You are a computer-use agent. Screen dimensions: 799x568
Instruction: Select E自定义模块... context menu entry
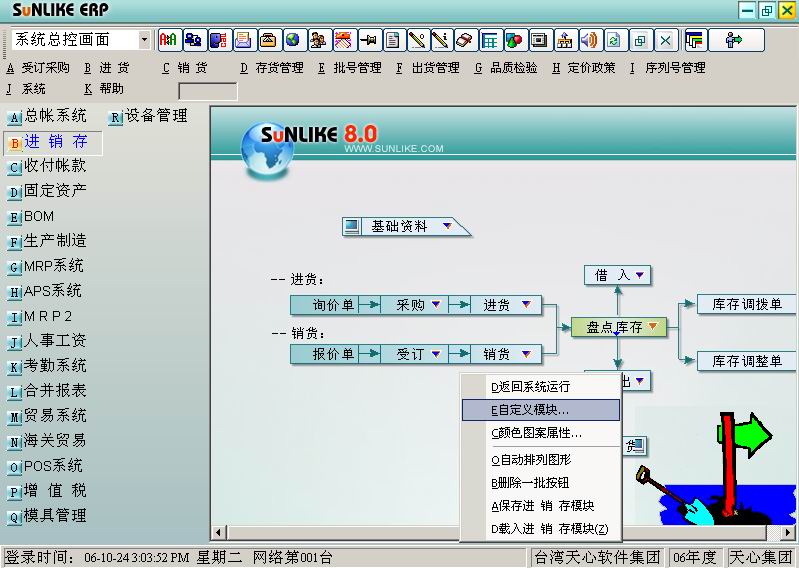coord(541,410)
